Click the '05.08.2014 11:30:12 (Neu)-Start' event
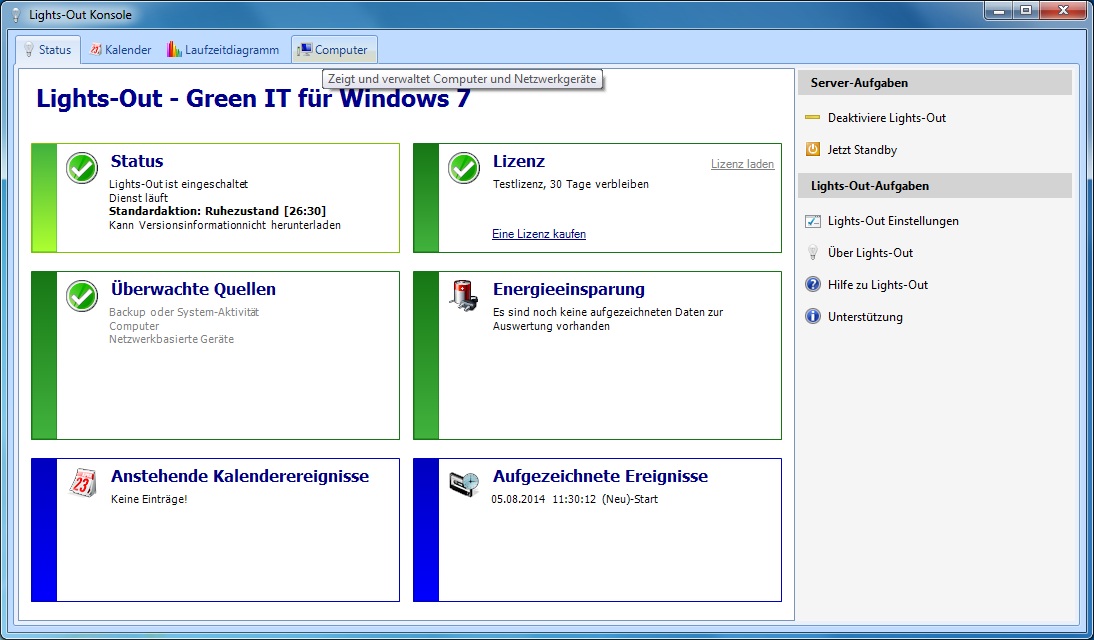 coord(574,499)
